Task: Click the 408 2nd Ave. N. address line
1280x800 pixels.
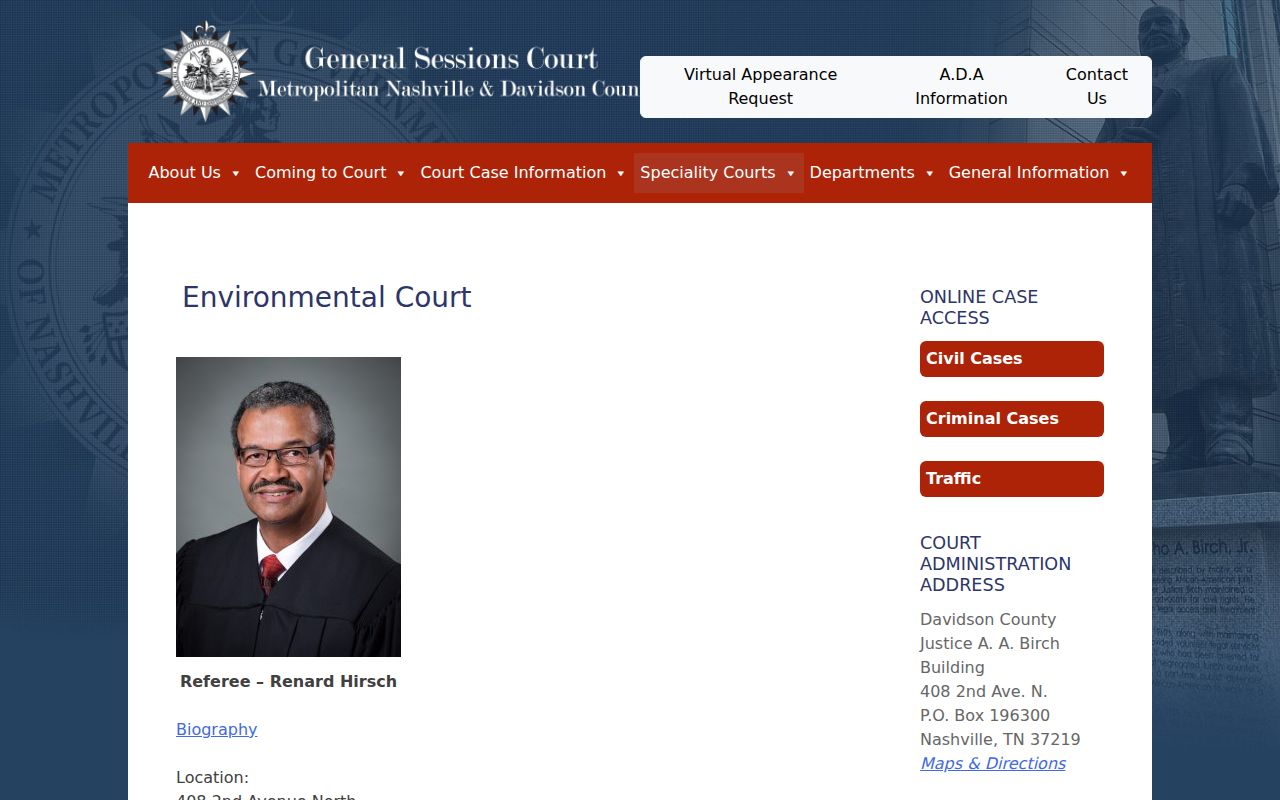Action: click(984, 691)
